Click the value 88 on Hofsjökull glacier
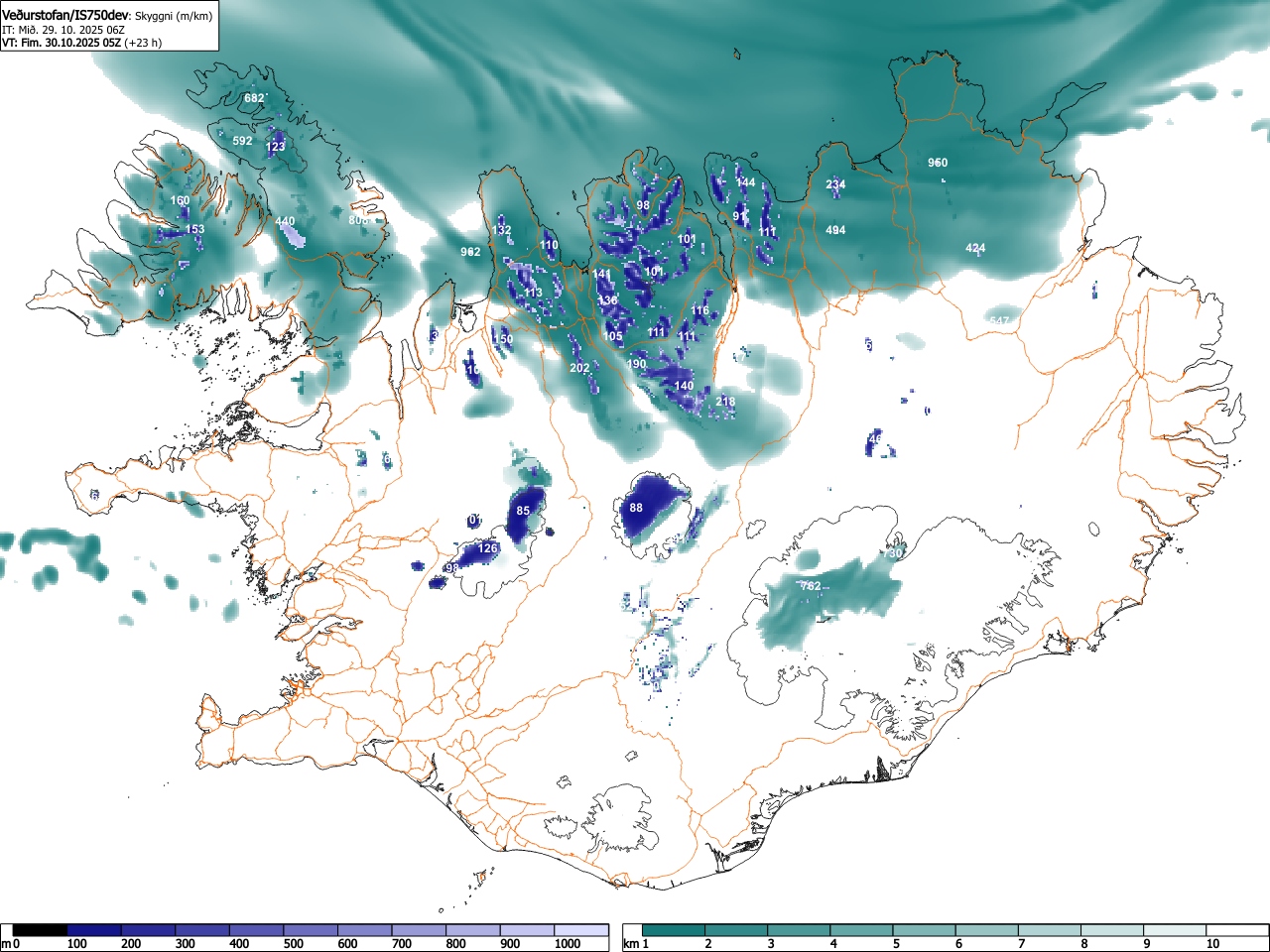This screenshot has height=952, width=1270. pyautogui.click(x=636, y=508)
